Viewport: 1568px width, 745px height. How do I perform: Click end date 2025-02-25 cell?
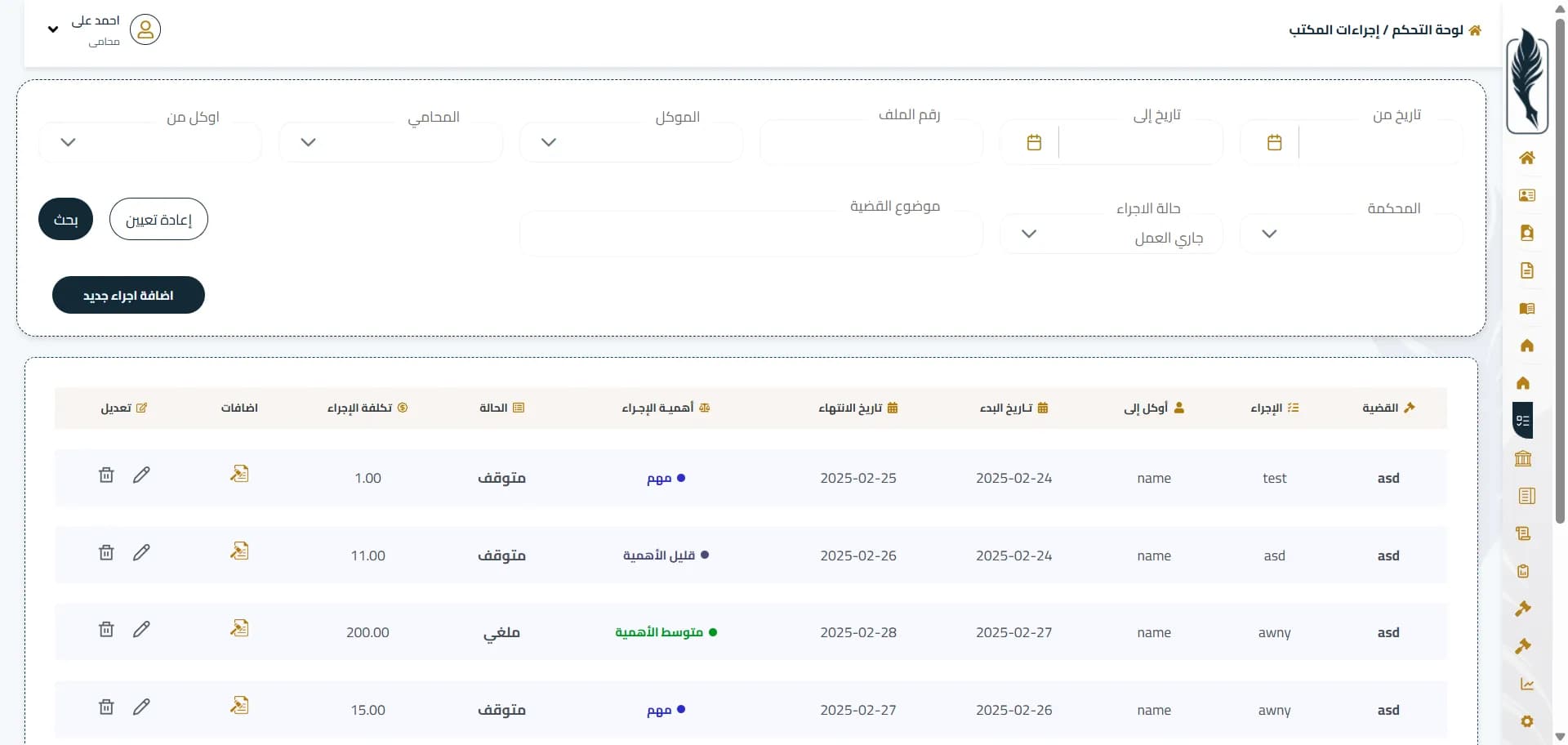tap(858, 478)
